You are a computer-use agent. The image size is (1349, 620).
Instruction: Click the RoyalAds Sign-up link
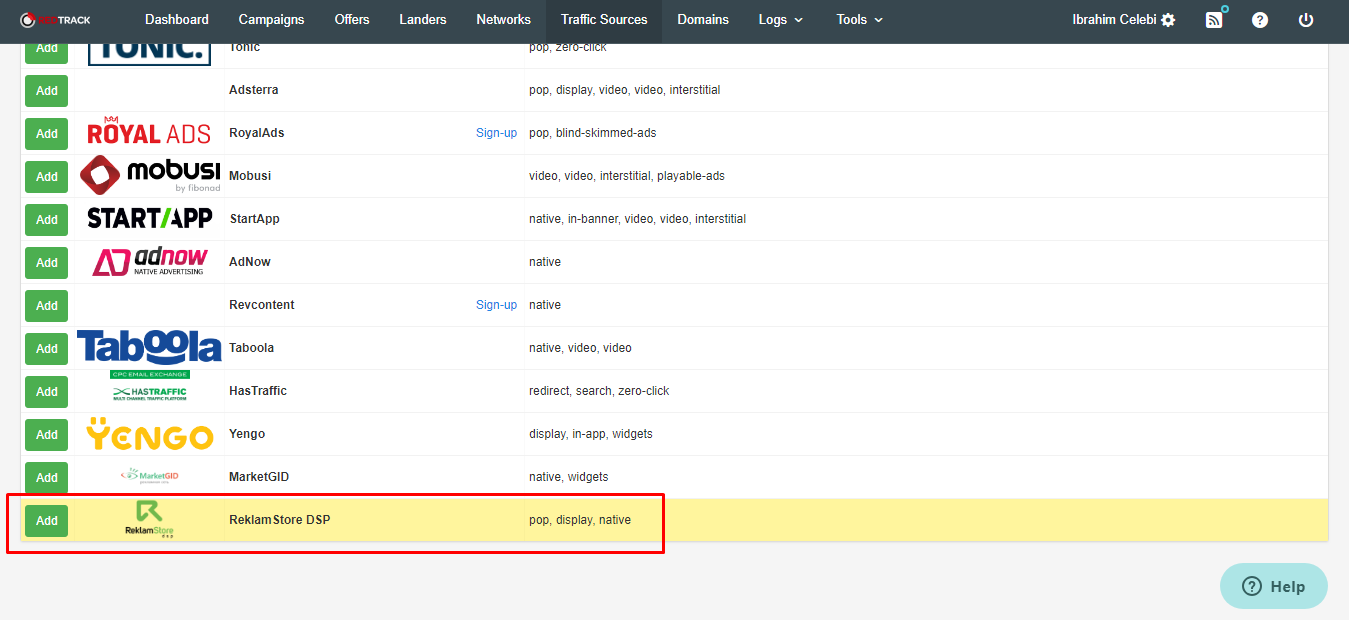tap(496, 133)
